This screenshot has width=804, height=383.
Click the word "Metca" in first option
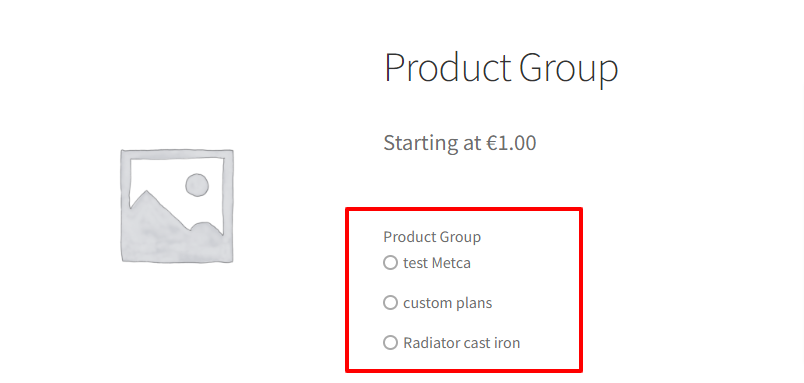click(452, 263)
